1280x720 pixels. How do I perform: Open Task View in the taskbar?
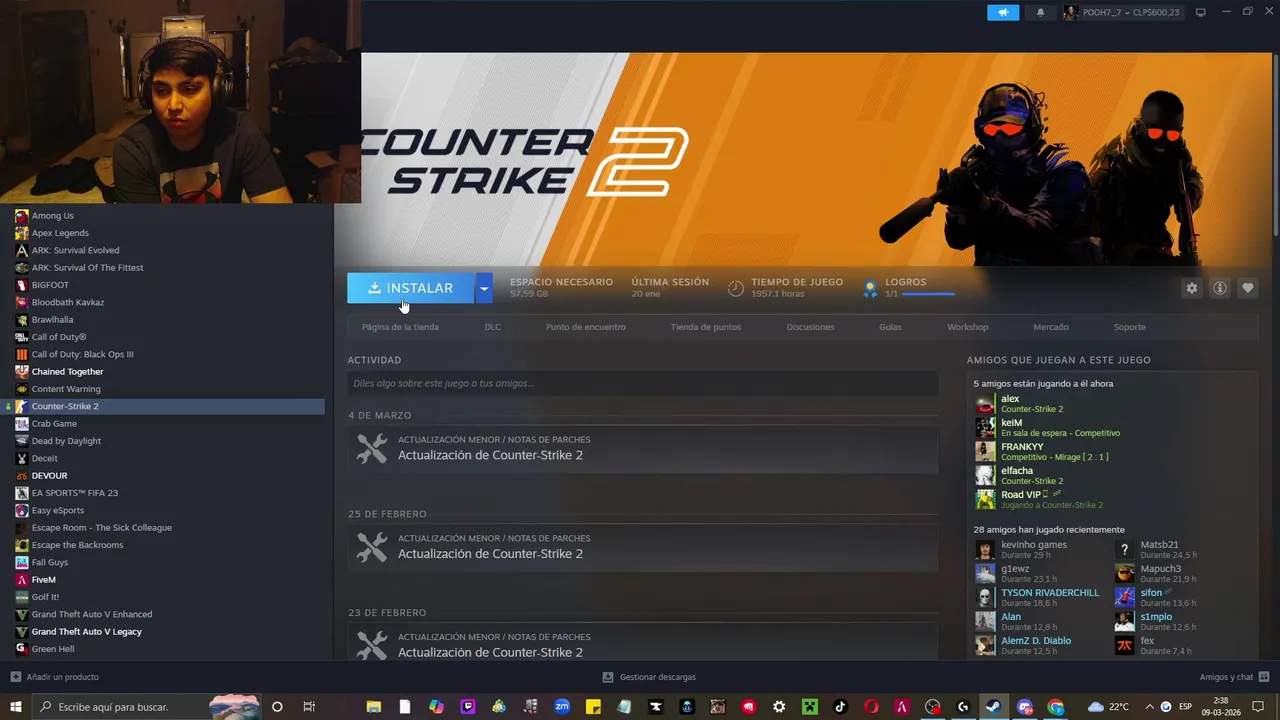click(x=309, y=707)
